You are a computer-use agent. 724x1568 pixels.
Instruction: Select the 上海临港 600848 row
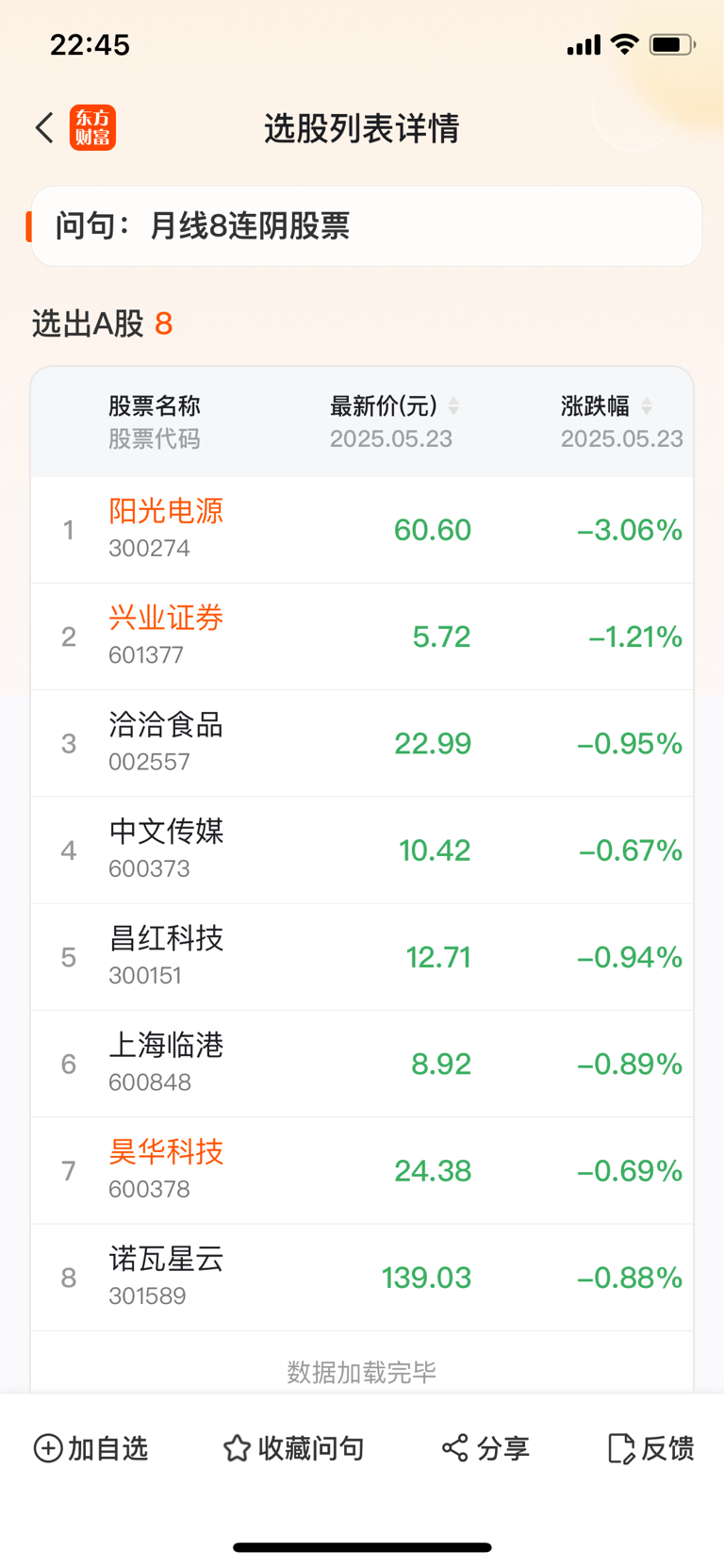point(362,1064)
